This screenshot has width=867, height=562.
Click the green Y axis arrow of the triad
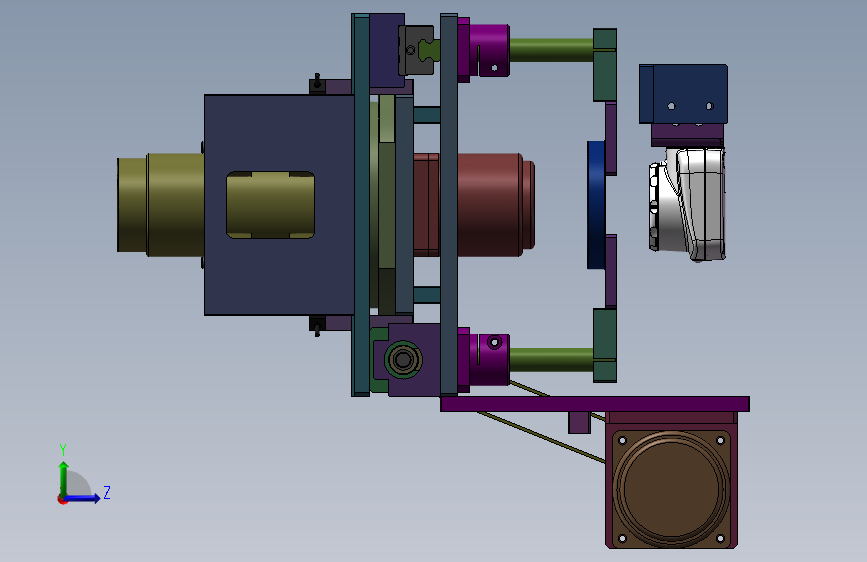[63, 478]
